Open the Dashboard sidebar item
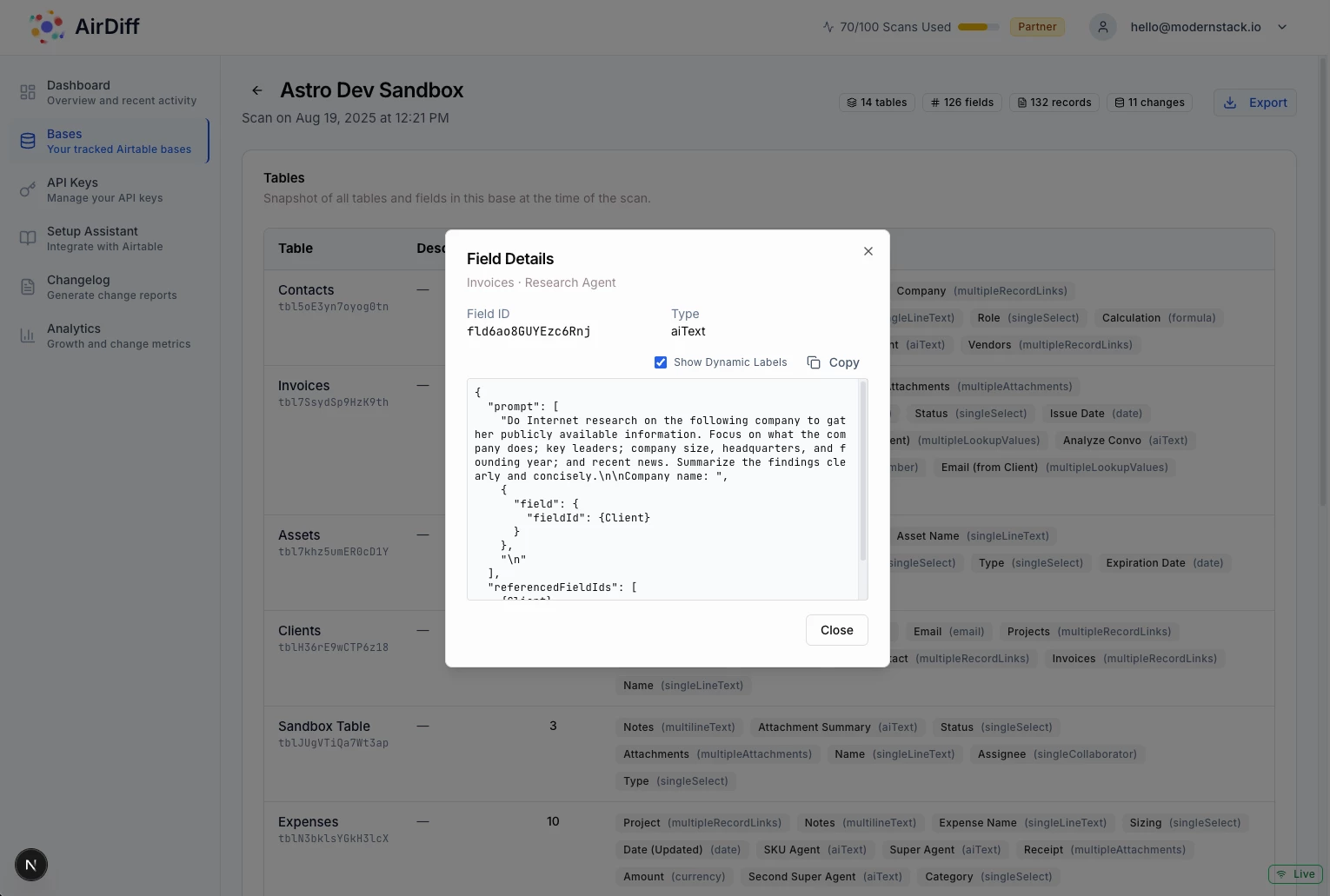The image size is (1330, 896). click(110, 92)
